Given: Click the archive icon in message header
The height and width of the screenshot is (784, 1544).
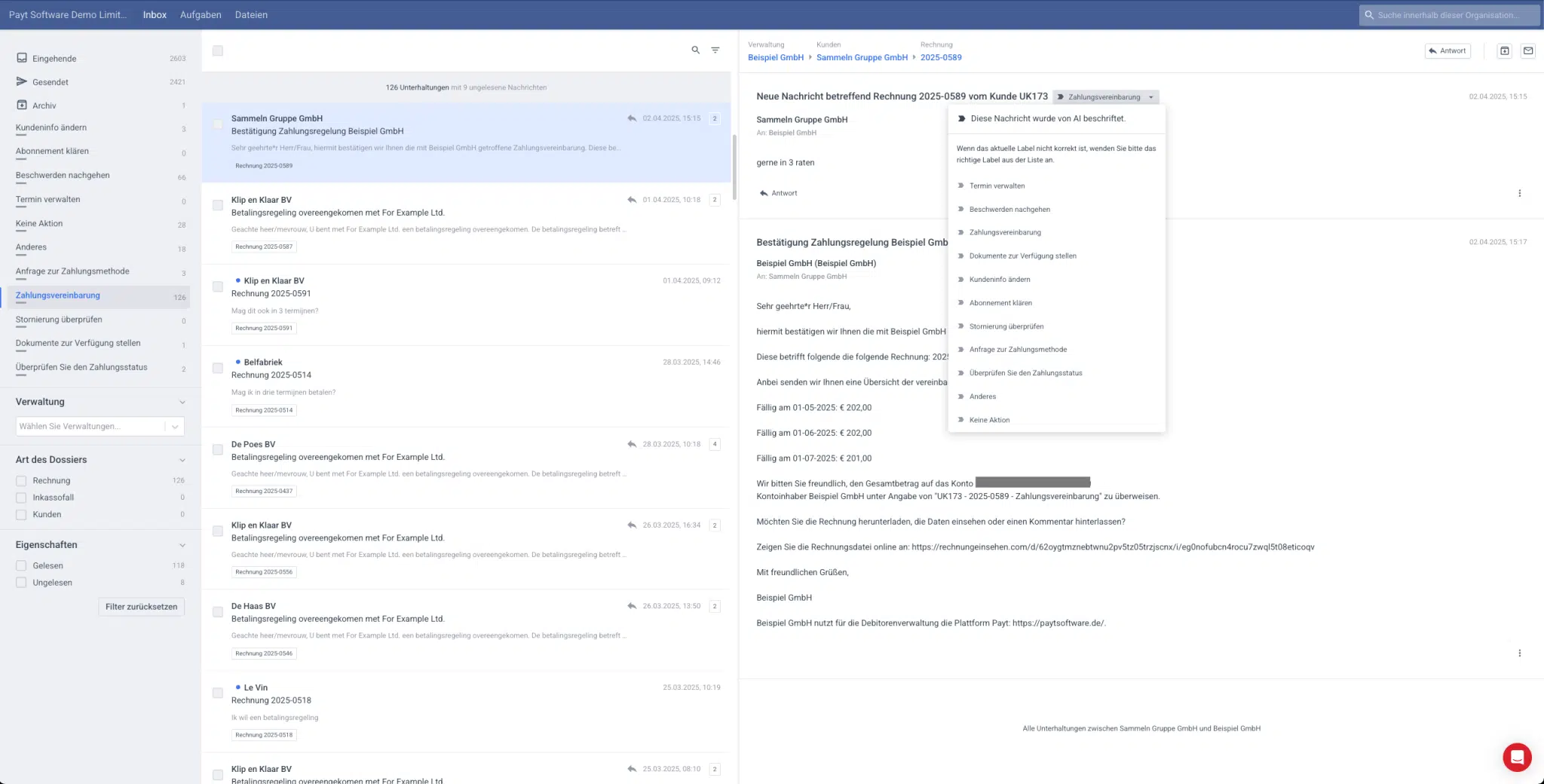Looking at the screenshot, I should [1504, 51].
